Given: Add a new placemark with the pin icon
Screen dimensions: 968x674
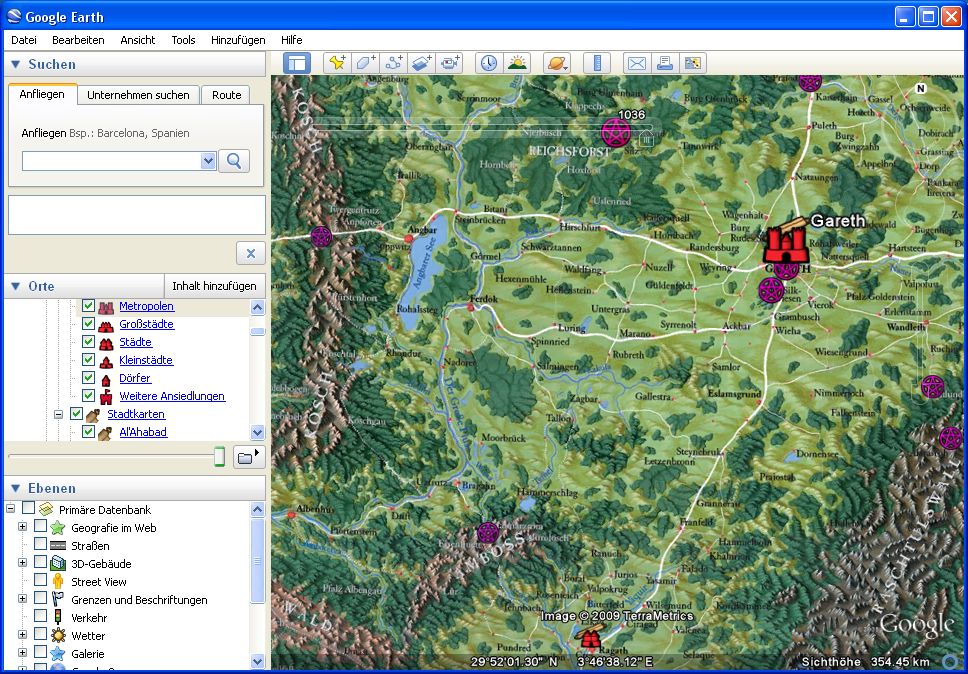Looking at the screenshot, I should (x=337, y=63).
